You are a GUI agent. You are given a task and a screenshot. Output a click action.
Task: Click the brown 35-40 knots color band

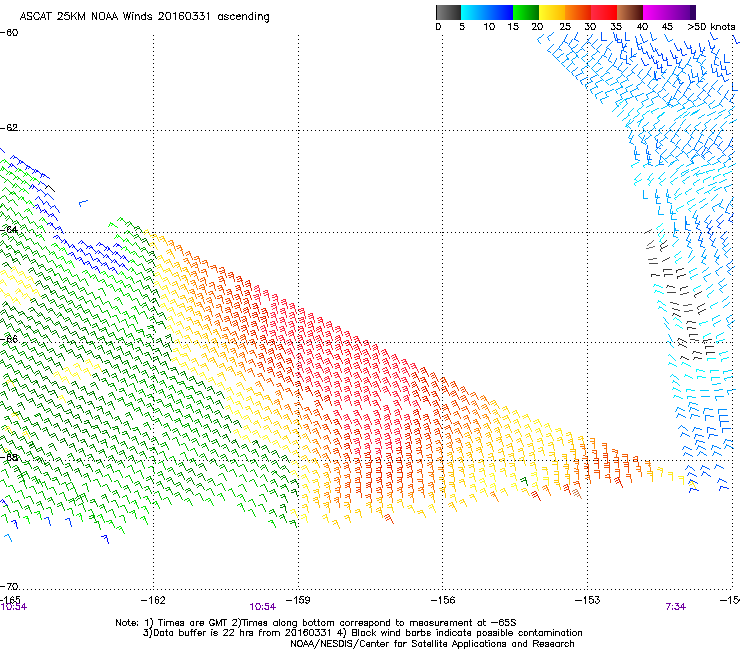click(630, 12)
